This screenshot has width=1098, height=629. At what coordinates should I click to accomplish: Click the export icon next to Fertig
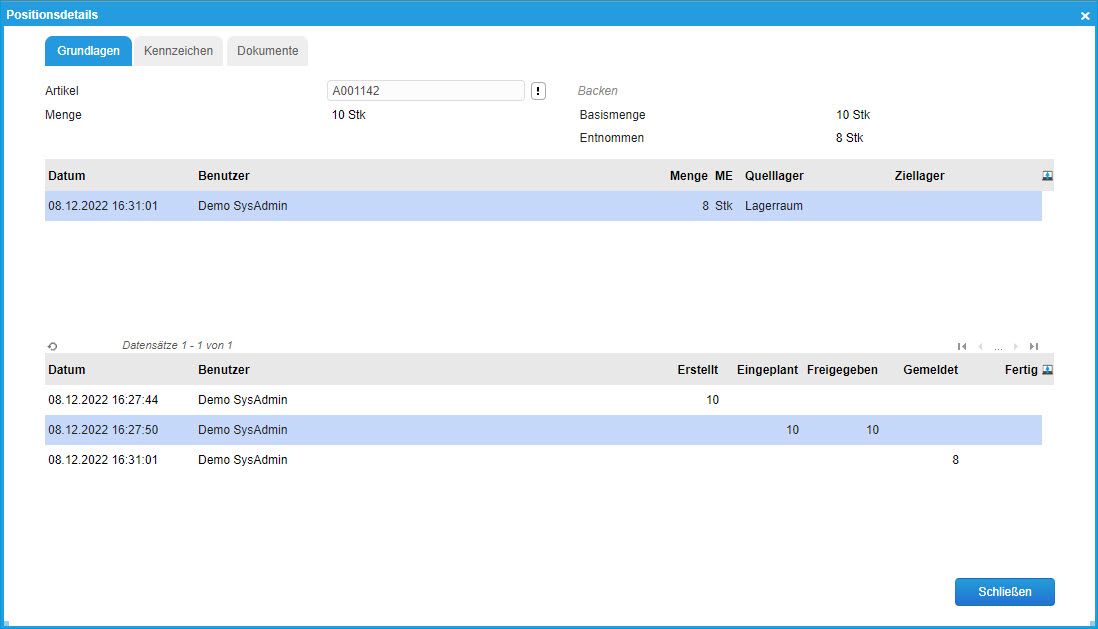click(x=1047, y=369)
